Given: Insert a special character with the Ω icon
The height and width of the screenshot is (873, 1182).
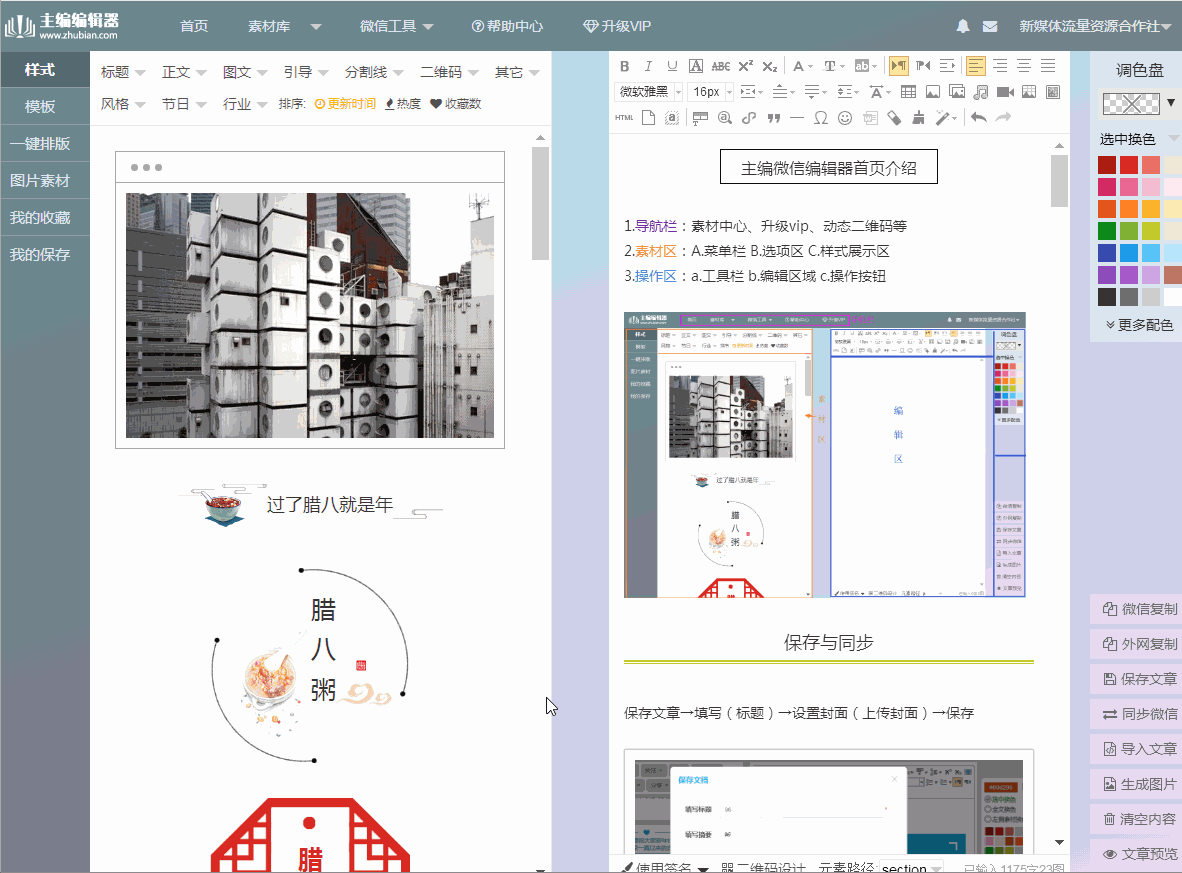Looking at the screenshot, I should coord(820,117).
